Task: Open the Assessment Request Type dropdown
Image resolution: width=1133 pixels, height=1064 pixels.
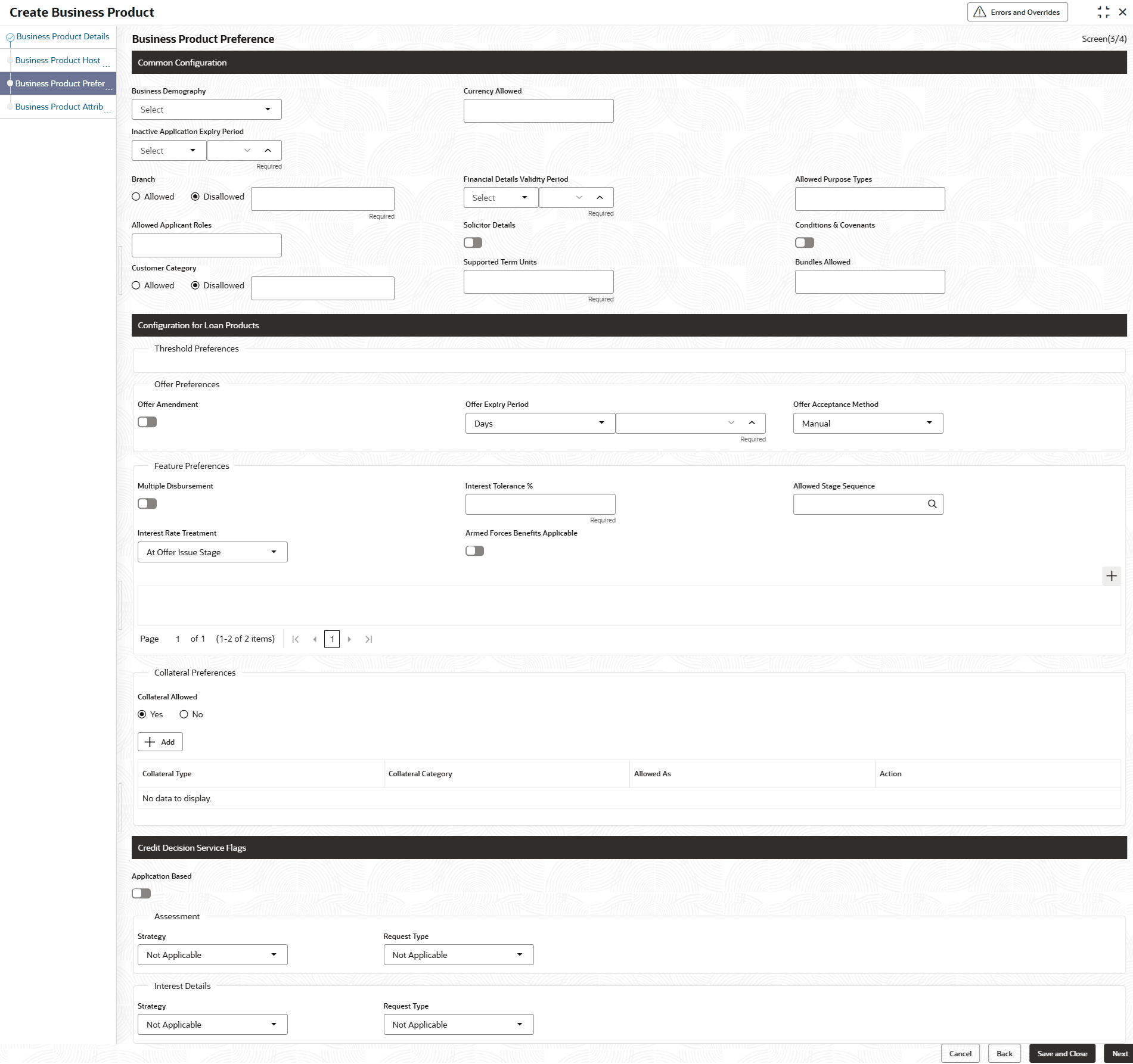Action: tap(458, 955)
